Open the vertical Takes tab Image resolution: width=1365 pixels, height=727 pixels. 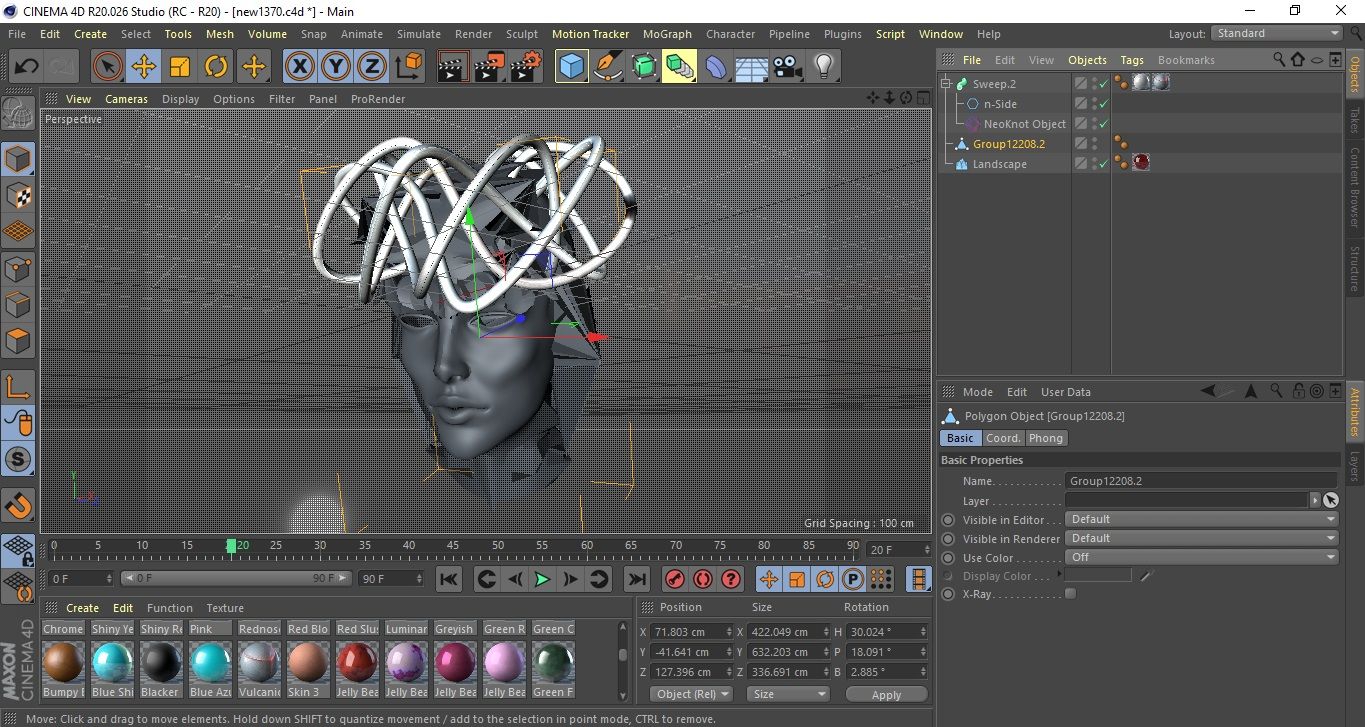(1354, 121)
